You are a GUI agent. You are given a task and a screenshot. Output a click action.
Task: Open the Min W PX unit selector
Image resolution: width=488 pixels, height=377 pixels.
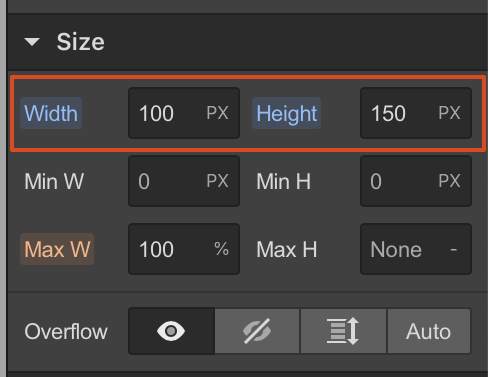217,181
